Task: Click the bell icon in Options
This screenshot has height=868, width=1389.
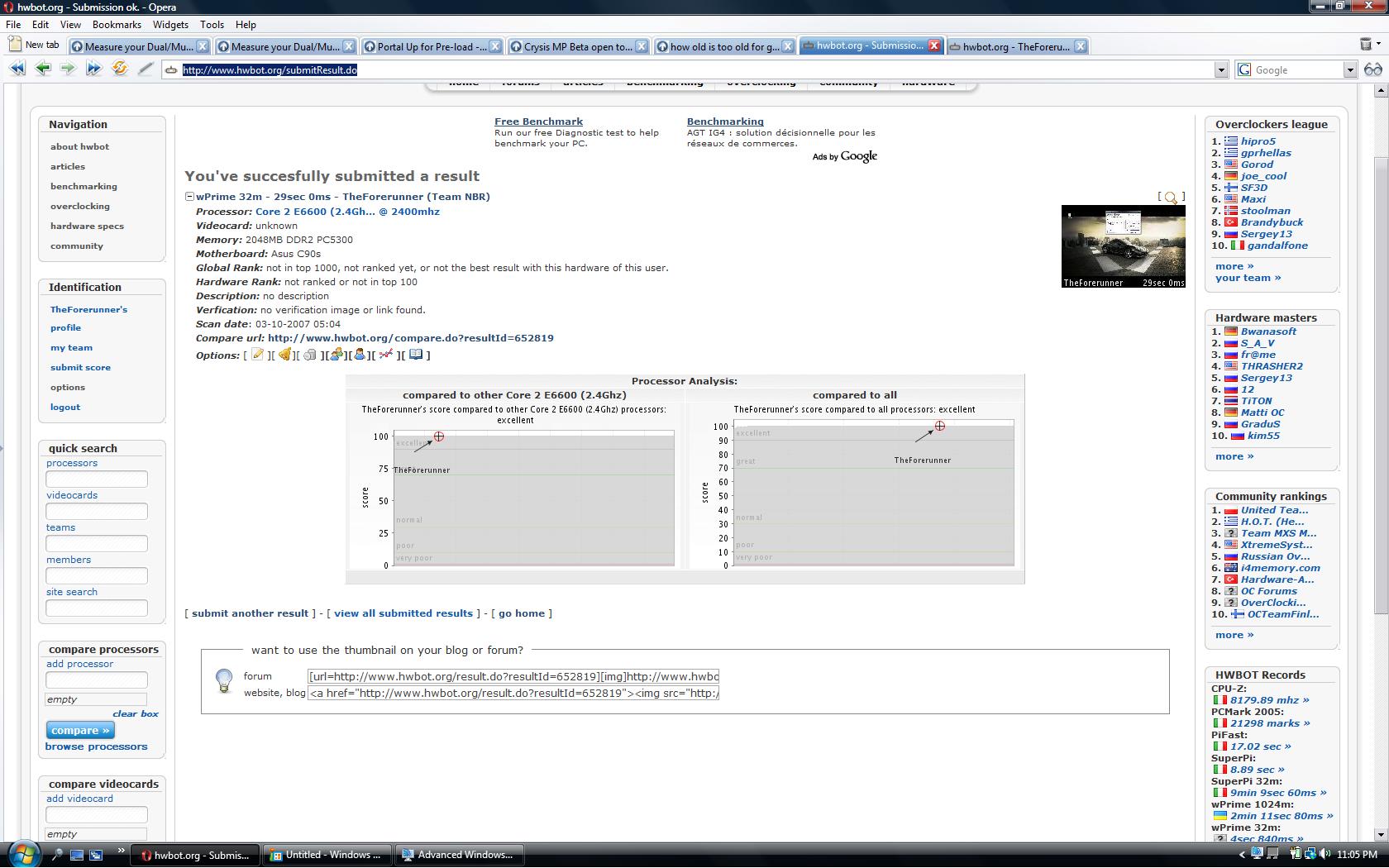Action: 284,355
